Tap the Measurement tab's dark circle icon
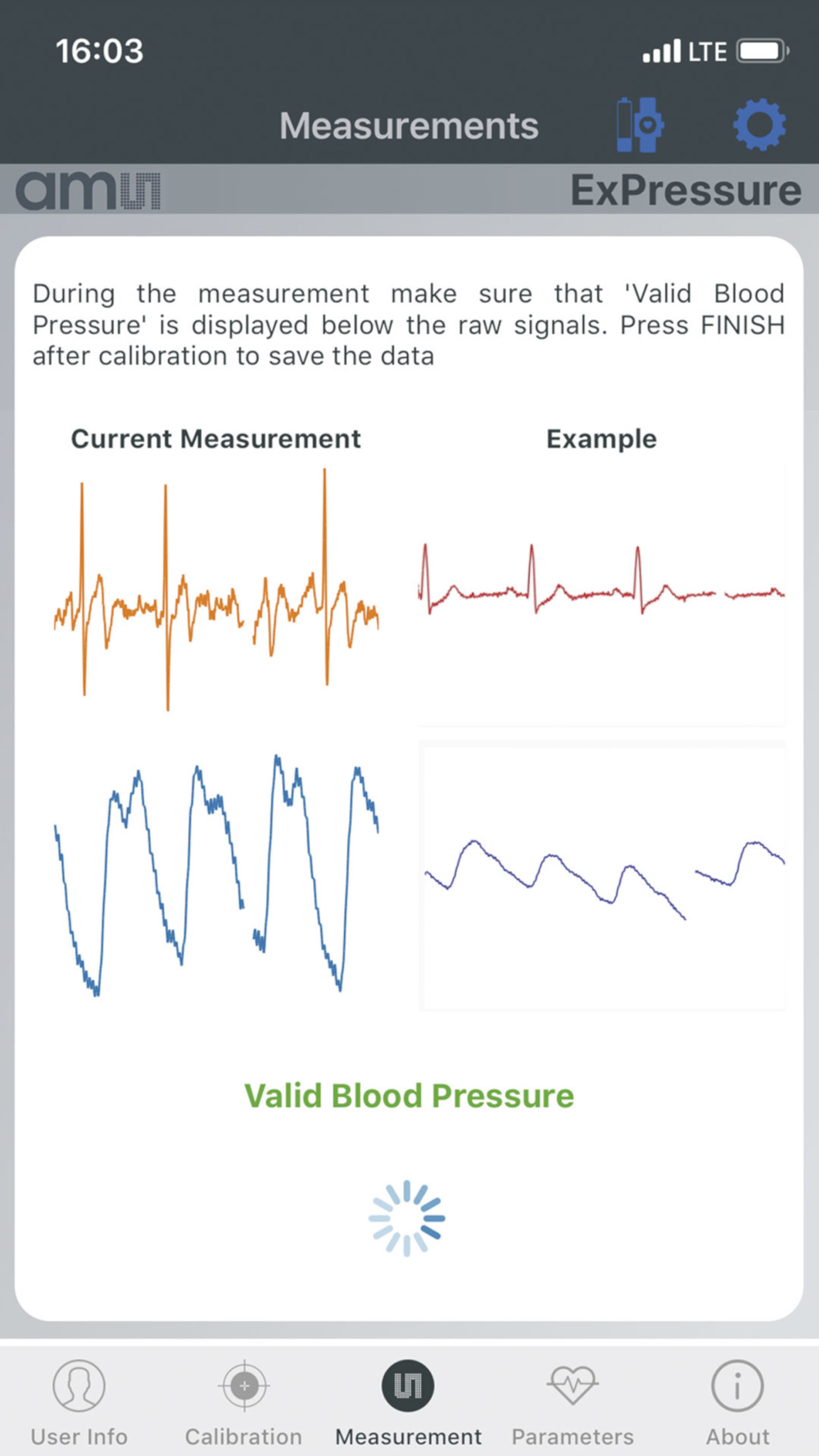The width and height of the screenshot is (819, 1456). 408,1386
